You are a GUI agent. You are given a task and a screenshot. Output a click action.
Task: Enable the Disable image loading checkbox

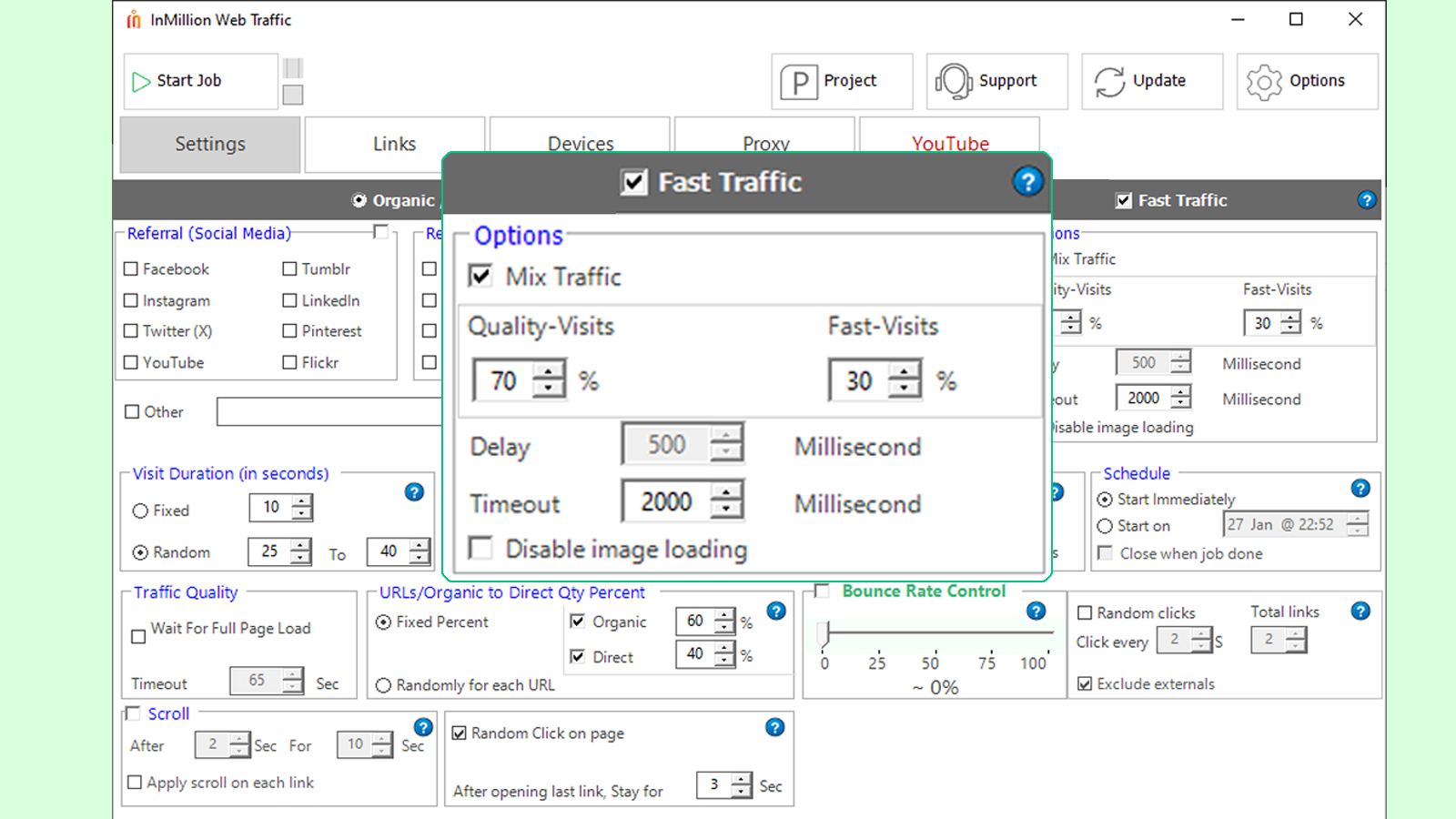coord(480,548)
